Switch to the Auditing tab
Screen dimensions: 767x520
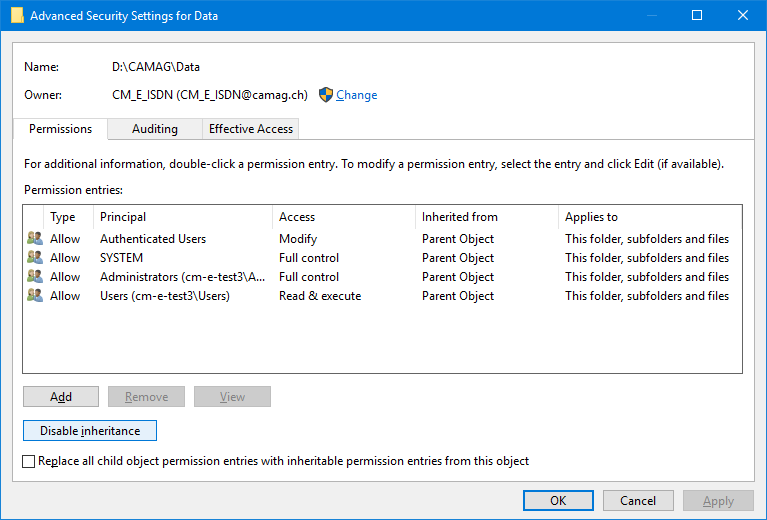pyautogui.click(x=154, y=129)
